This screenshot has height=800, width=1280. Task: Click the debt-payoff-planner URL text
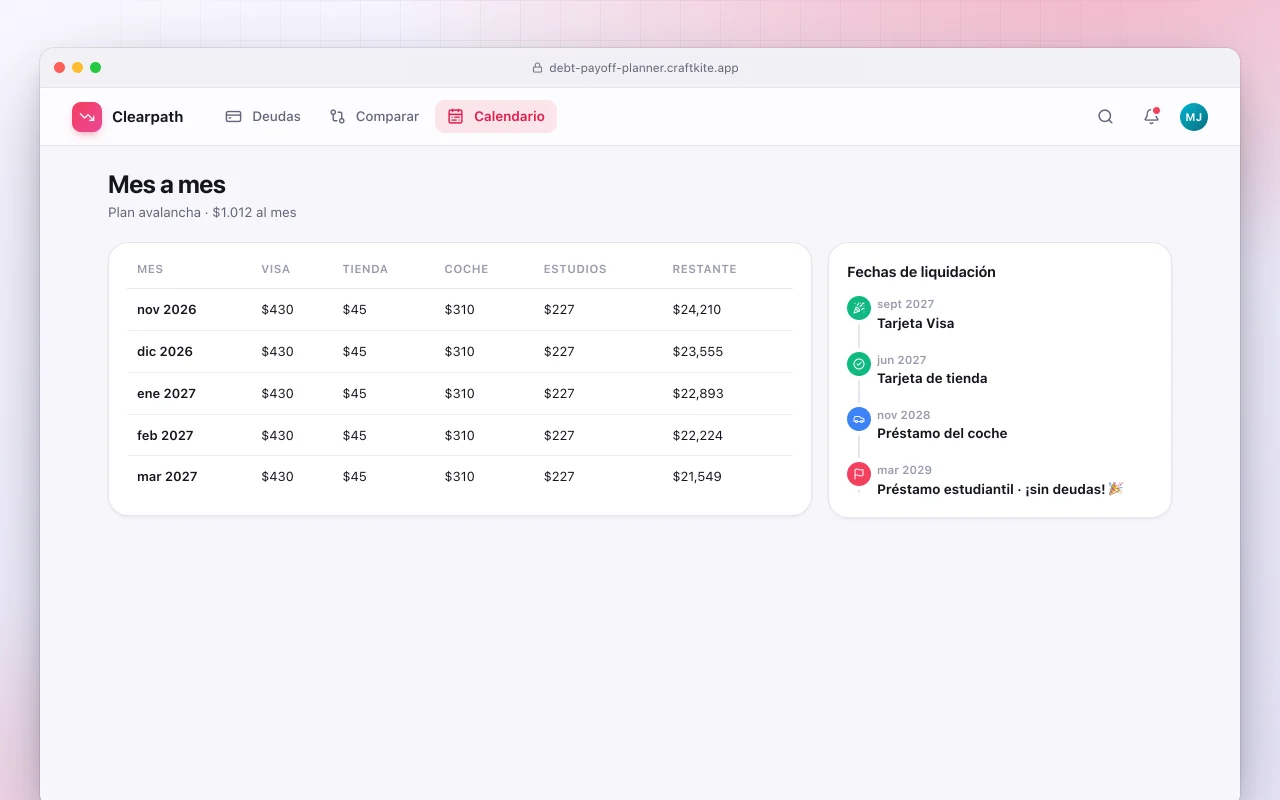[644, 68]
